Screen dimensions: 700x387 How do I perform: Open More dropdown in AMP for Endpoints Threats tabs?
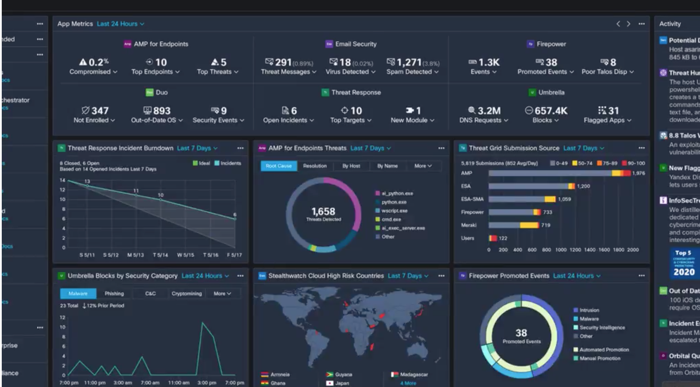423,166
